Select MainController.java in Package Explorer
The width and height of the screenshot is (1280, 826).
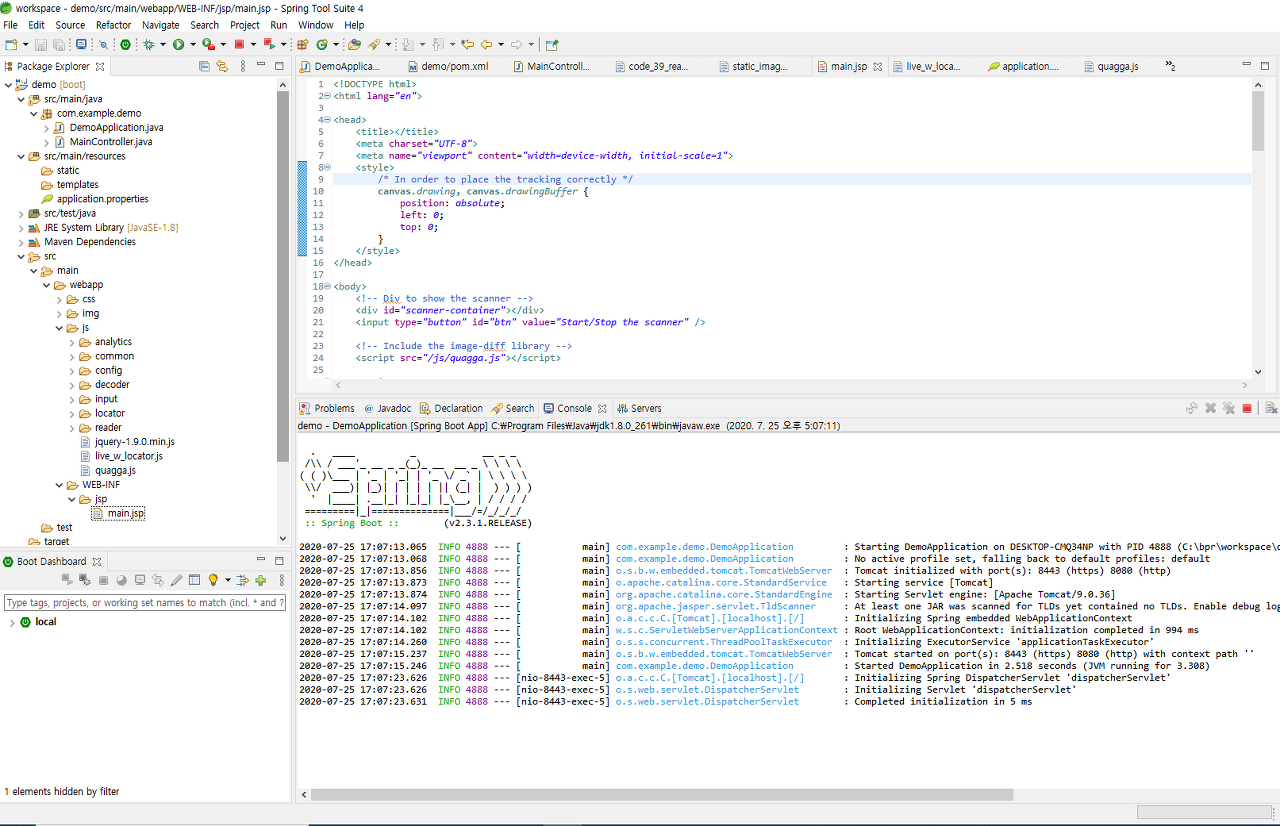tap(111, 142)
